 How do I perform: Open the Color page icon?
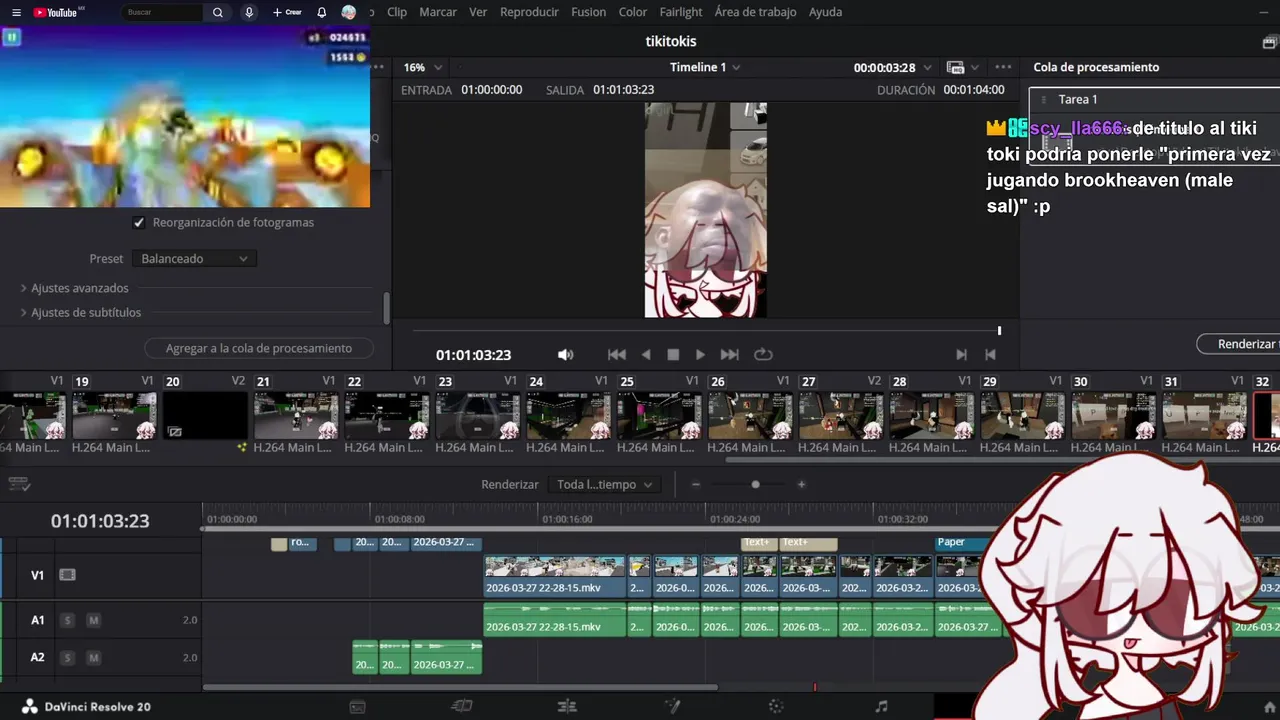pyautogui.click(x=776, y=706)
